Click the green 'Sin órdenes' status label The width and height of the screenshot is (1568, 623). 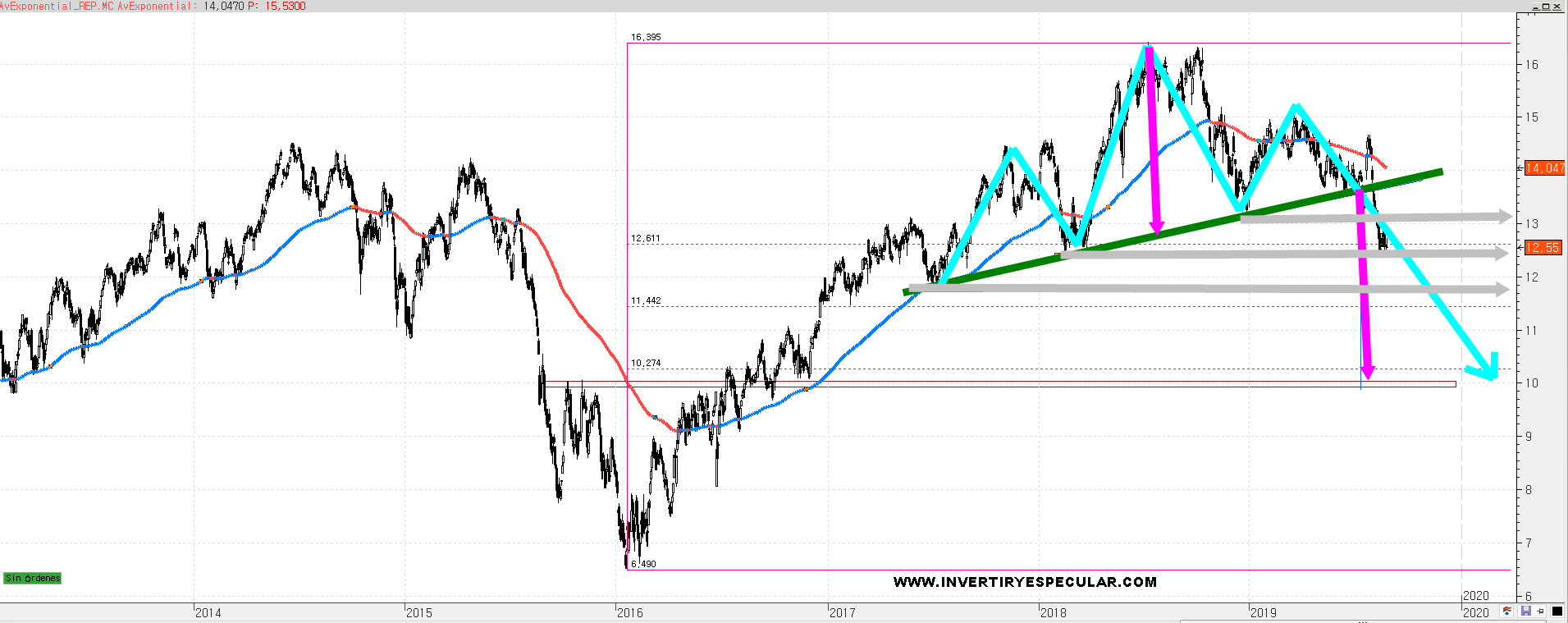pyautogui.click(x=33, y=579)
